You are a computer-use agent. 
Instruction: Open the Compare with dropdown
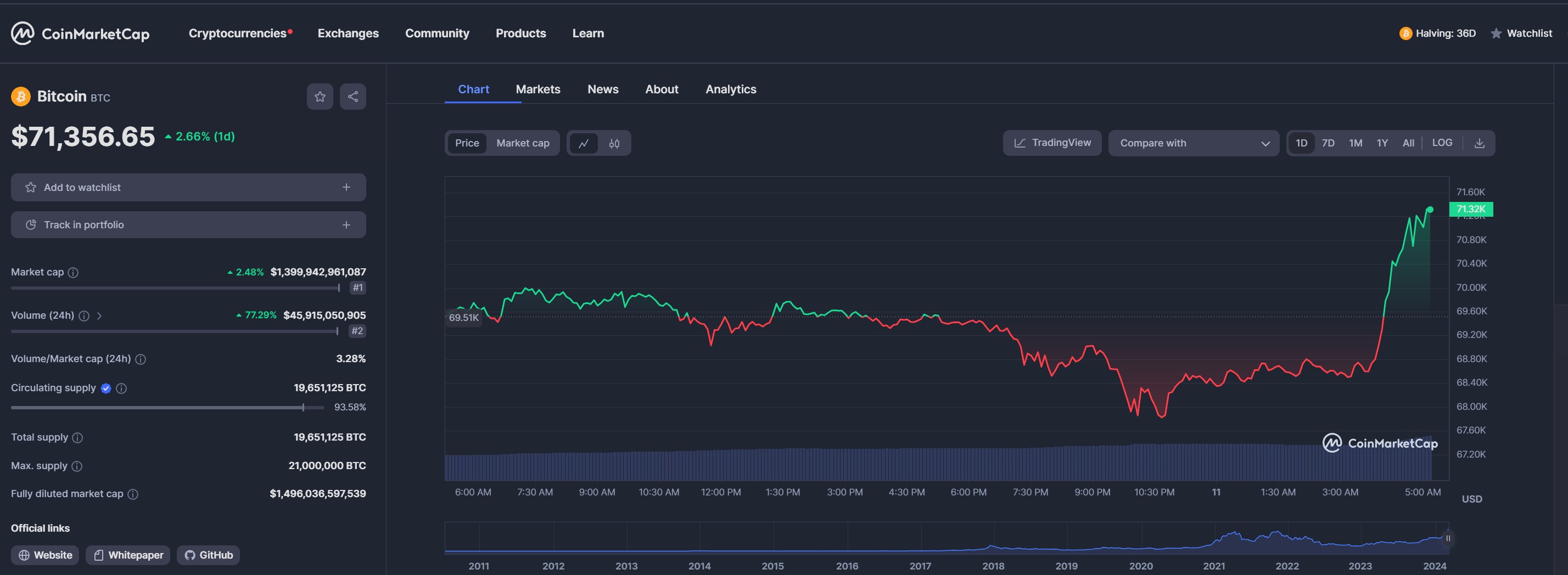click(x=1193, y=144)
